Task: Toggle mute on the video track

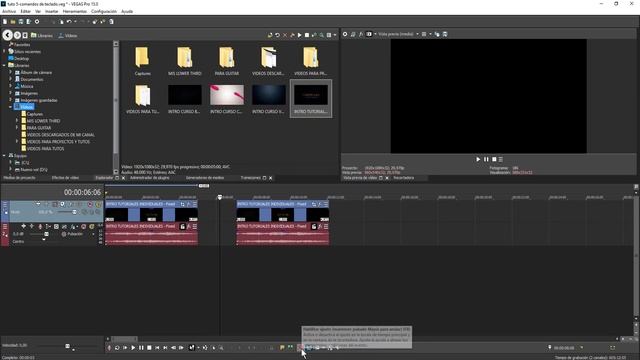Action: click(90, 204)
